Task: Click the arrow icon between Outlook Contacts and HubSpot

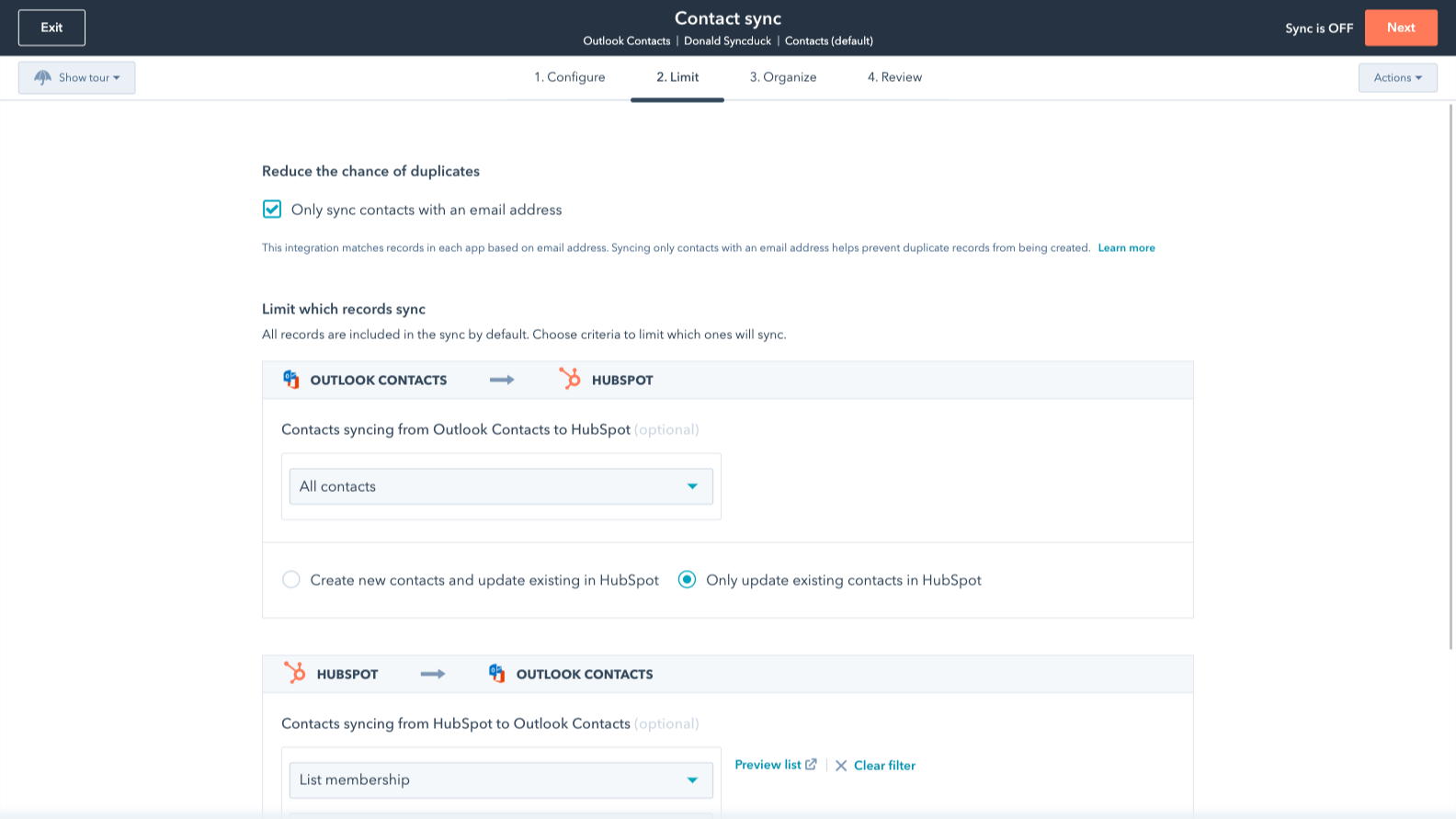Action: point(502,380)
